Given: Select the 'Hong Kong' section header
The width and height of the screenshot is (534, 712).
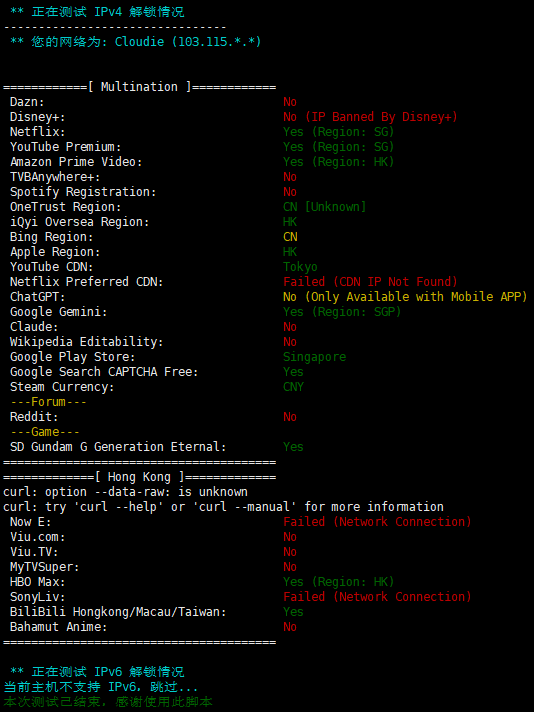Looking at the screenshot, I should coord(139,477).
